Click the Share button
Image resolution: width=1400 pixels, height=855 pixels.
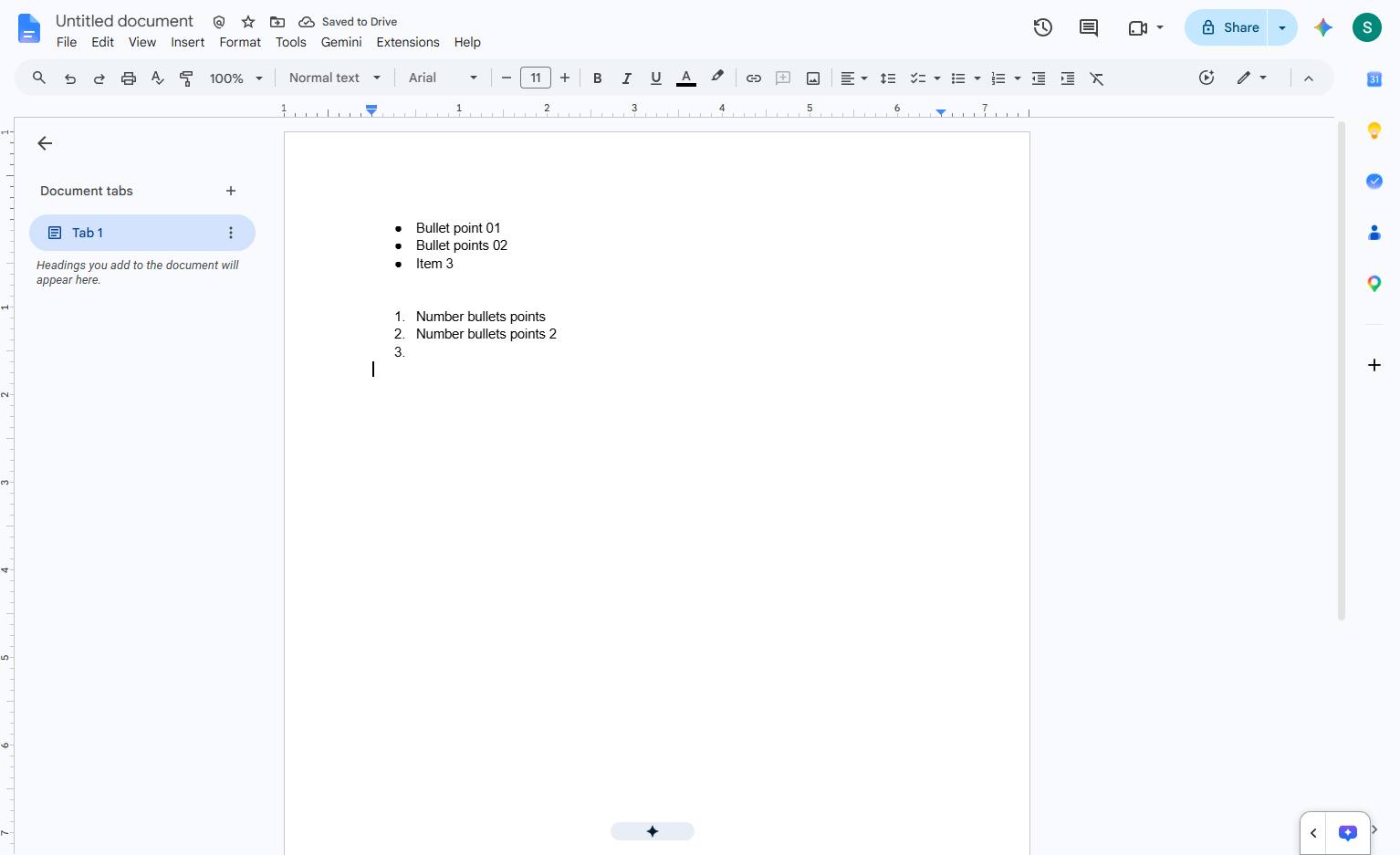coord(1228,27)
